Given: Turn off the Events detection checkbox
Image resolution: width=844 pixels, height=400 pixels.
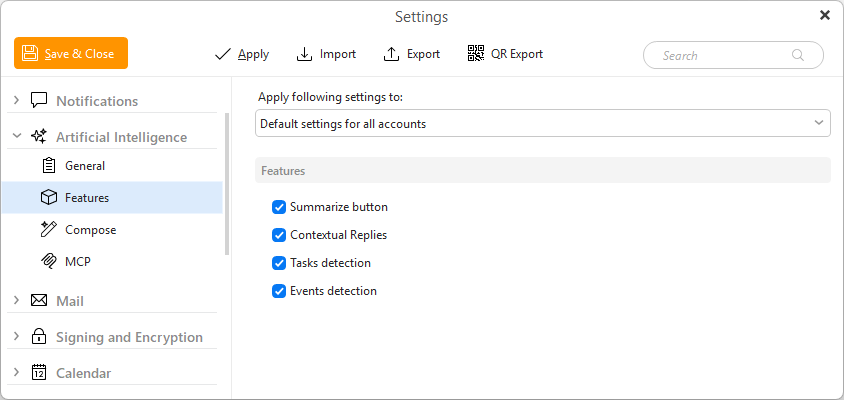Looking at the screenshot, I should 279,291.
